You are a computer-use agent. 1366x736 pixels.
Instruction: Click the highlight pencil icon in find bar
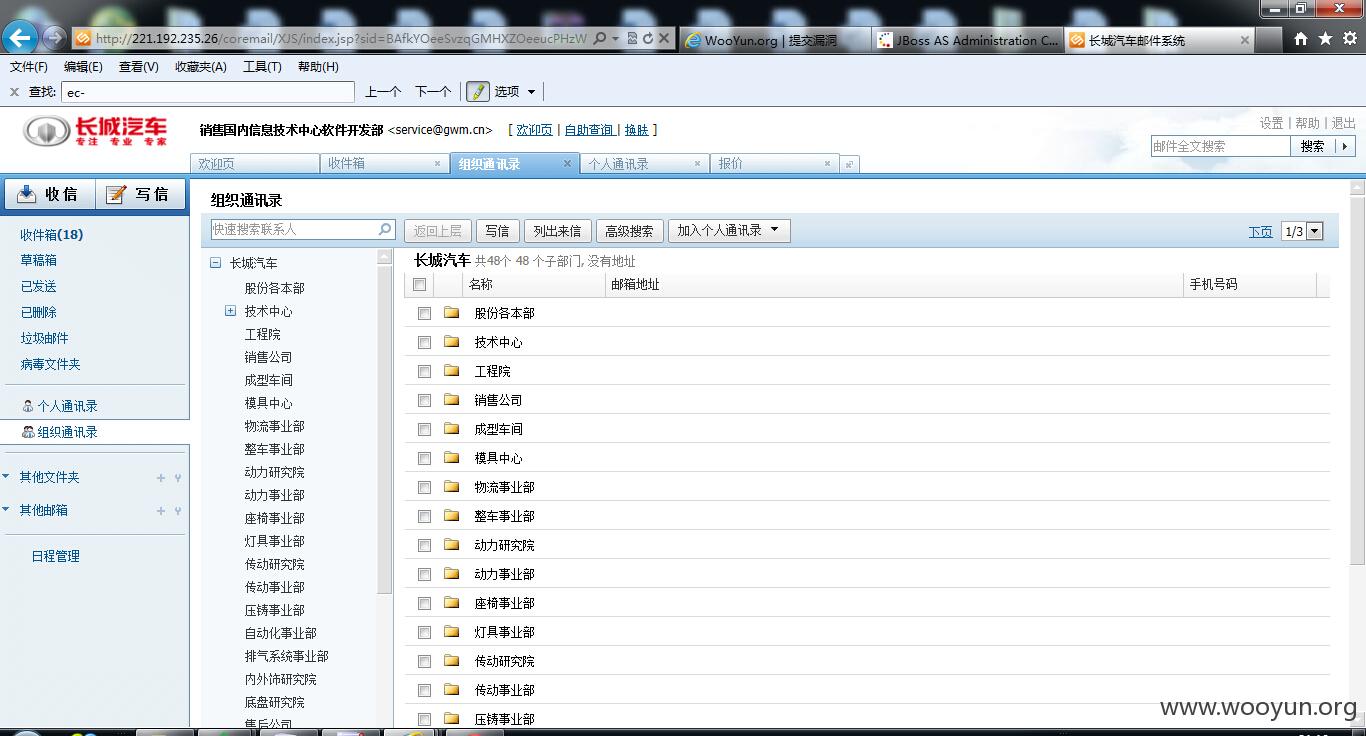tap(477, 91)
